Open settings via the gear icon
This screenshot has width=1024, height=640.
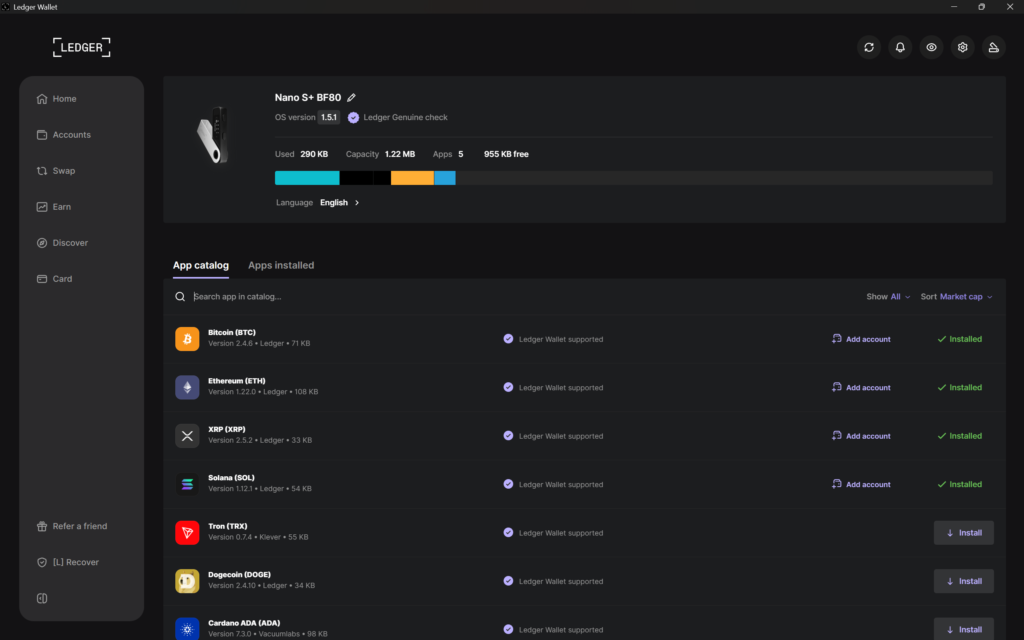[x=963, y=47]
